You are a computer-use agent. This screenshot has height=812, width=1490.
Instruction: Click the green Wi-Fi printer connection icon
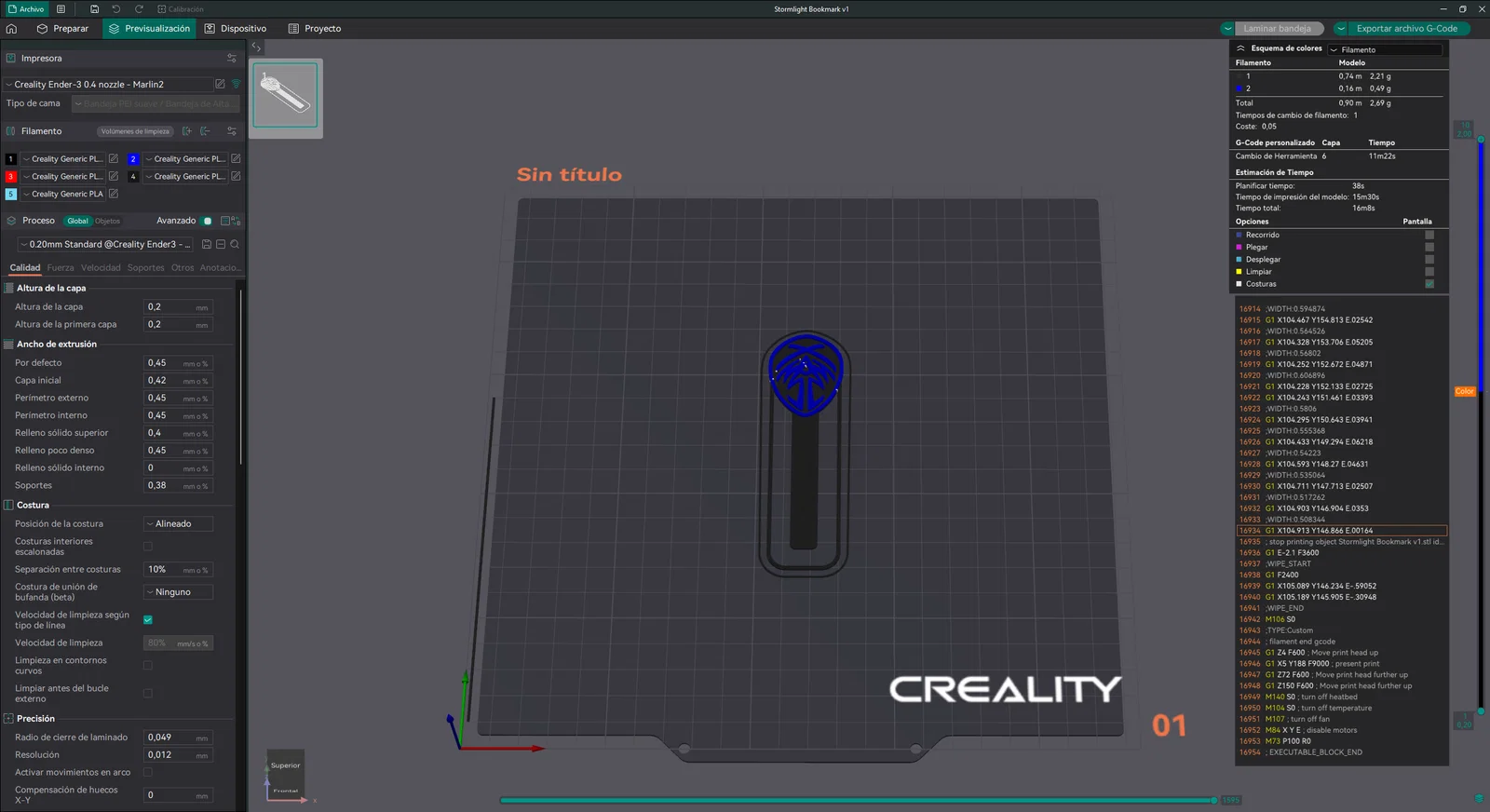click(x=236, y=84)
